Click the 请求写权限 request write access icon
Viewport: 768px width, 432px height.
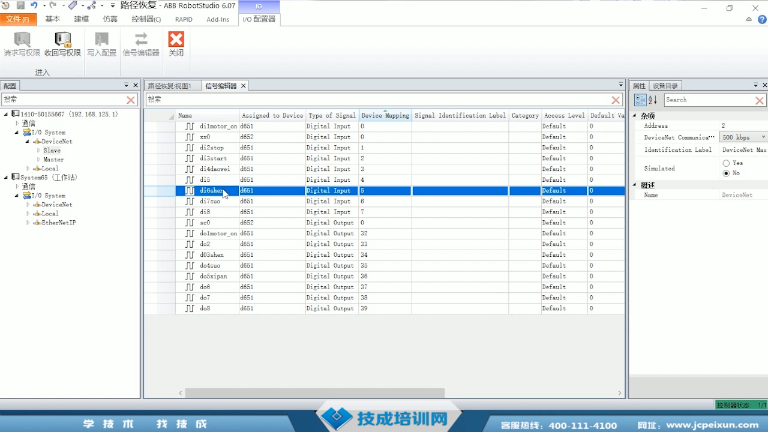click(x=22, y=40)
